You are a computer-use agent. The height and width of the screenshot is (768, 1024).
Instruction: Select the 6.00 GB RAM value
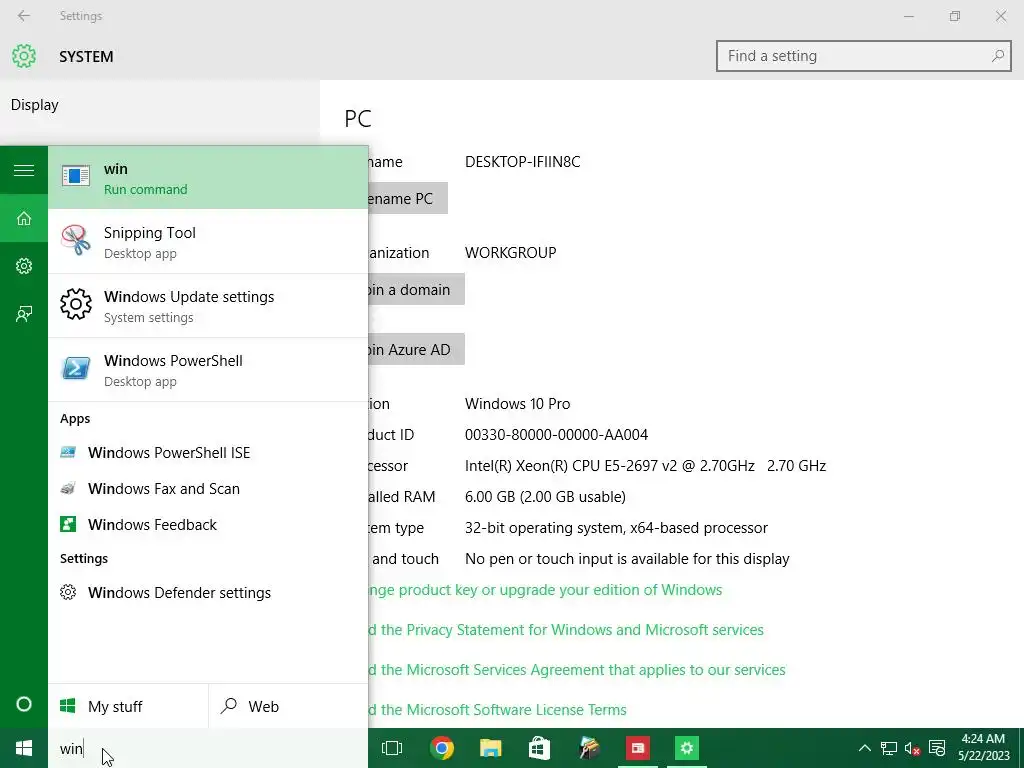pyautogui.click(x=545, y=496)
